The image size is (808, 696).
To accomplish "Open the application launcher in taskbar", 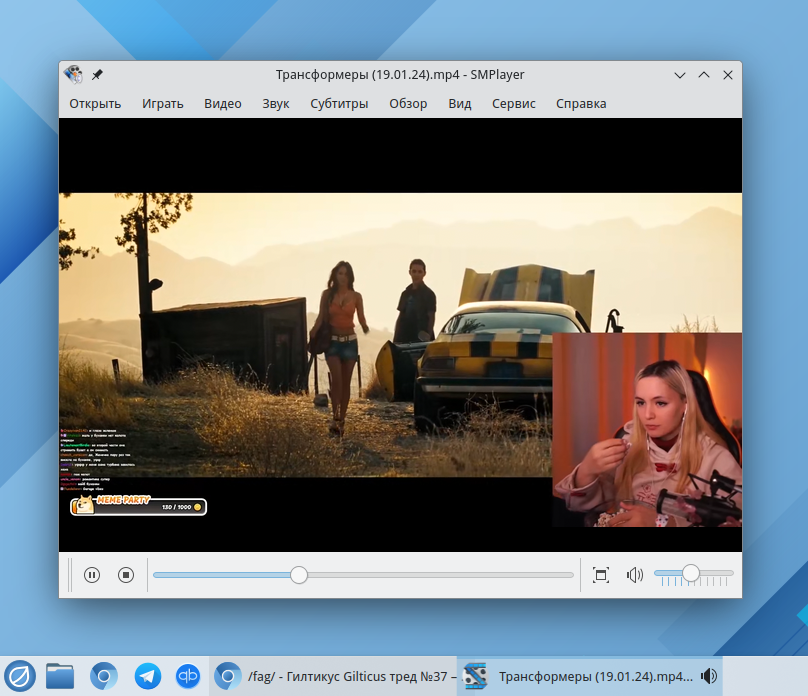I will tap(20, 676).
